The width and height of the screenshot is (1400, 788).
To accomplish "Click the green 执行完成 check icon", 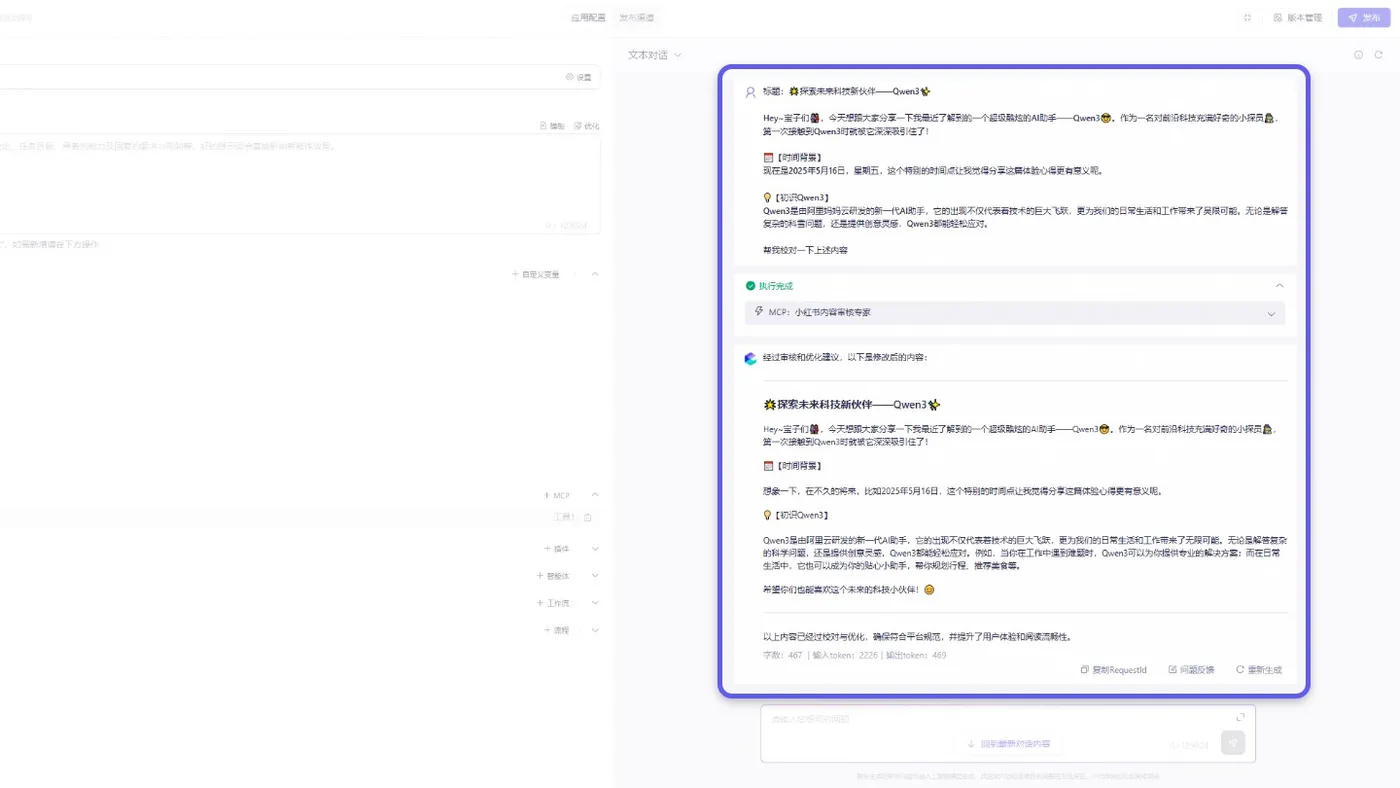I will pyautogui.click(x=750, y=286).
